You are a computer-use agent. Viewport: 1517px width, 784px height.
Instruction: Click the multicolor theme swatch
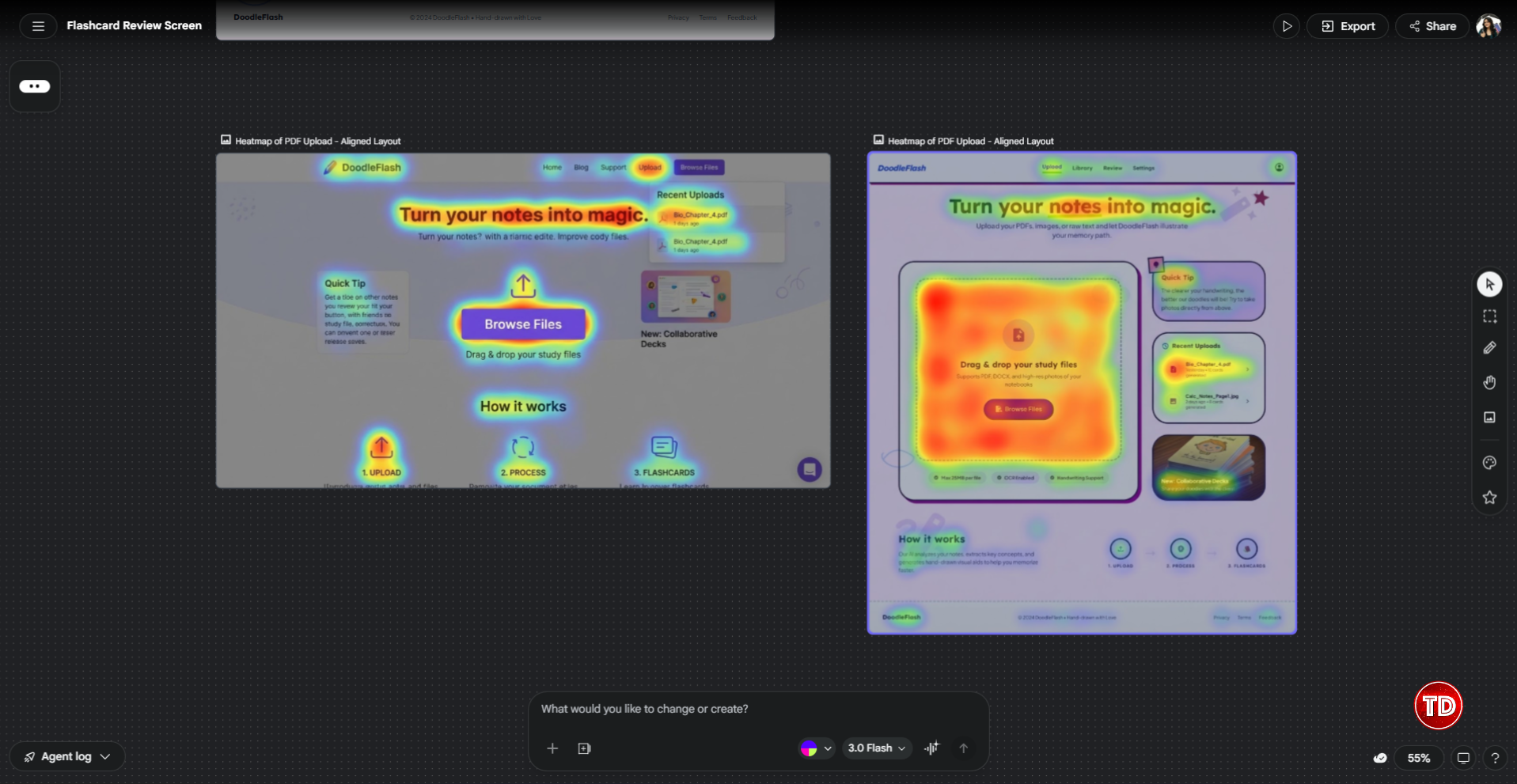point(810,748)
